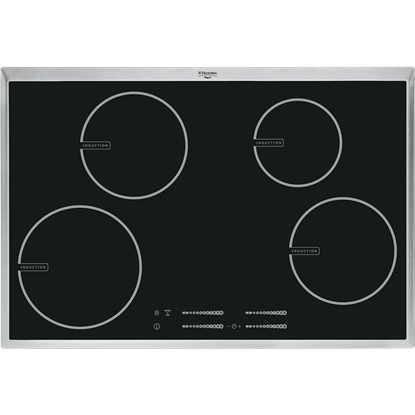This screenshot has height=415, width=415.
Task: Click the INDUCTION label on rear left zone
Action: pos(95,146)
